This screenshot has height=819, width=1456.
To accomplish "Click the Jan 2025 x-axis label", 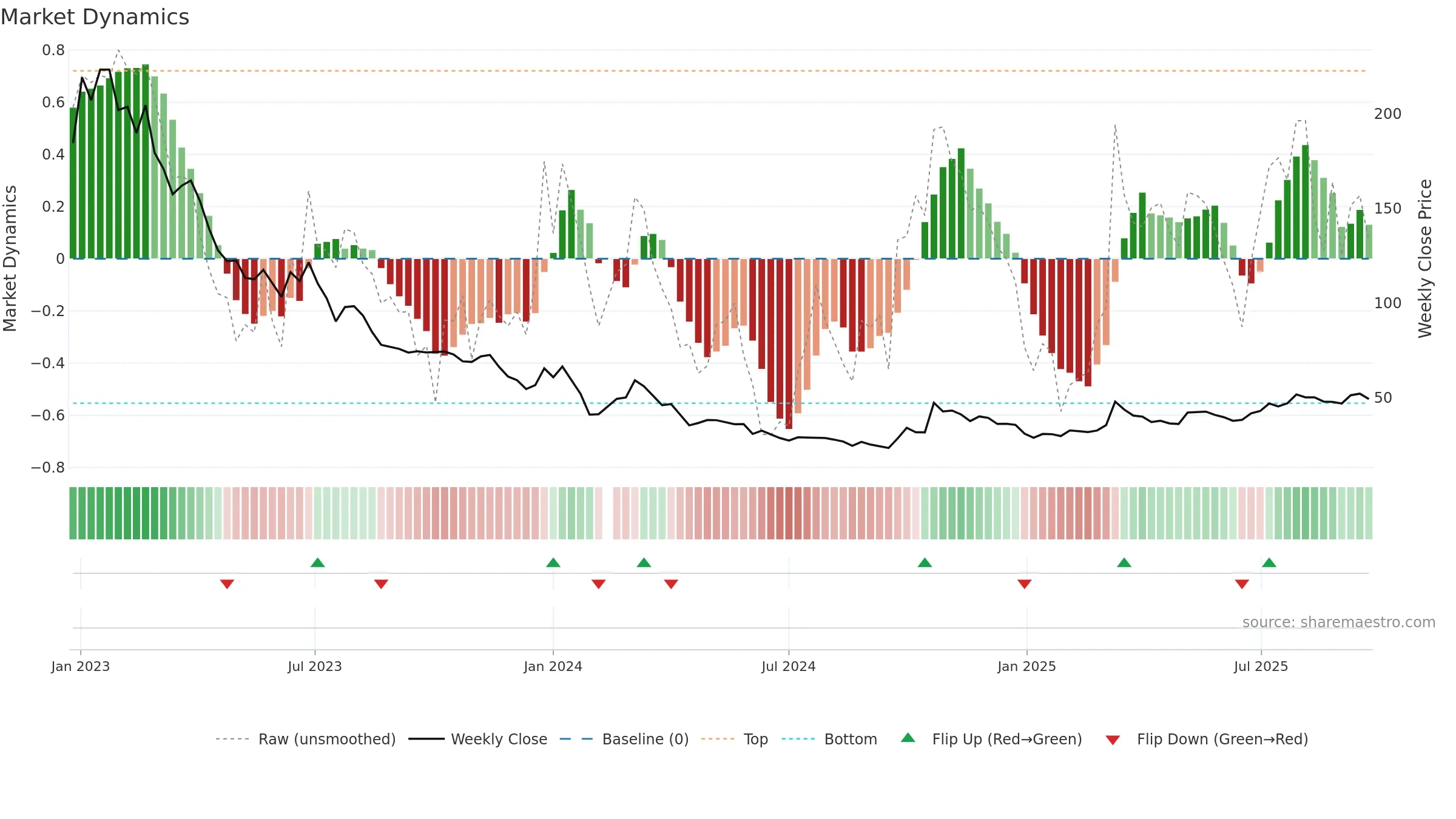I will 1027,666.
